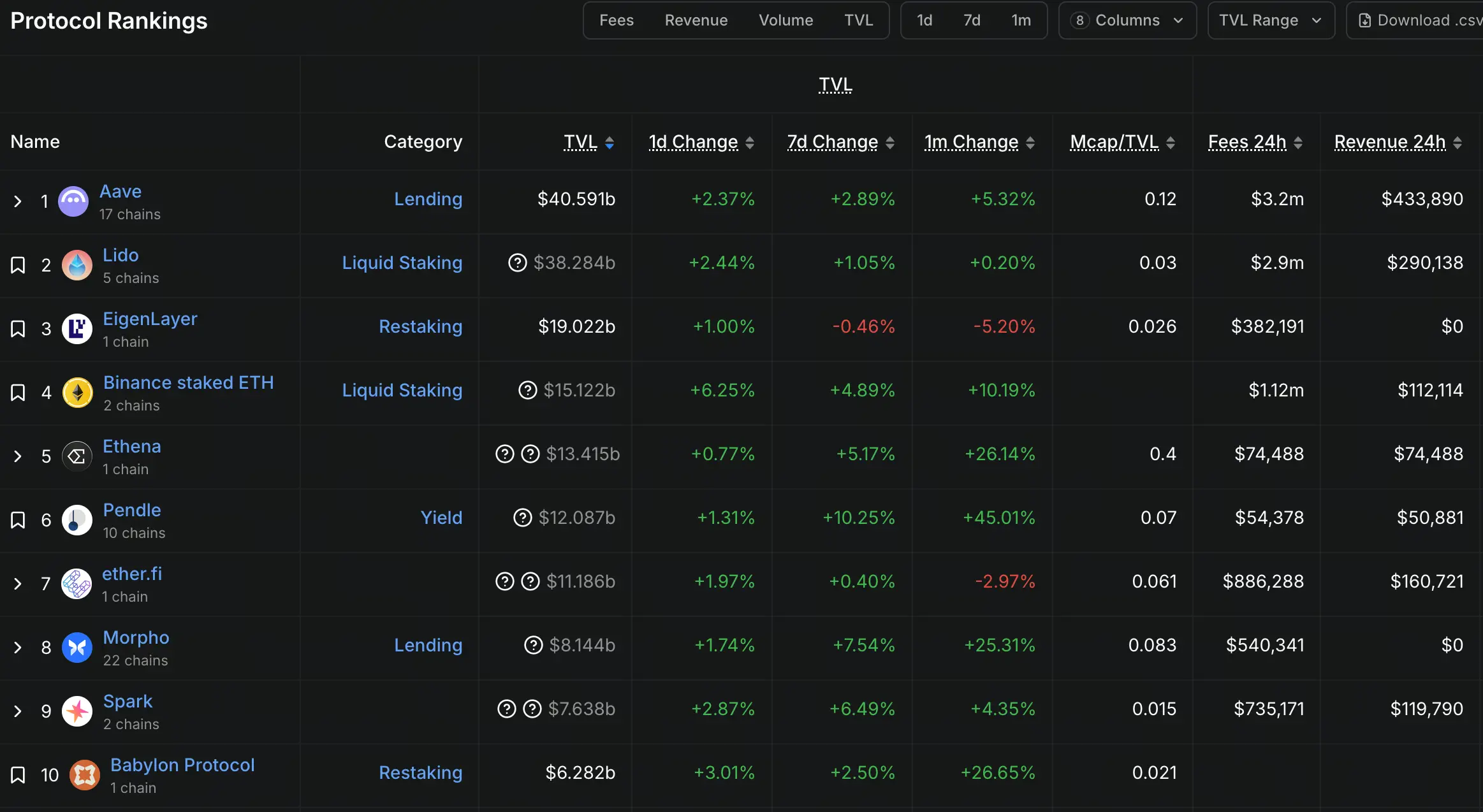The width and height of the screenshot is (1483, 812).
Task: Click the Lido protocol logo
Action: [x=77, y=265]
